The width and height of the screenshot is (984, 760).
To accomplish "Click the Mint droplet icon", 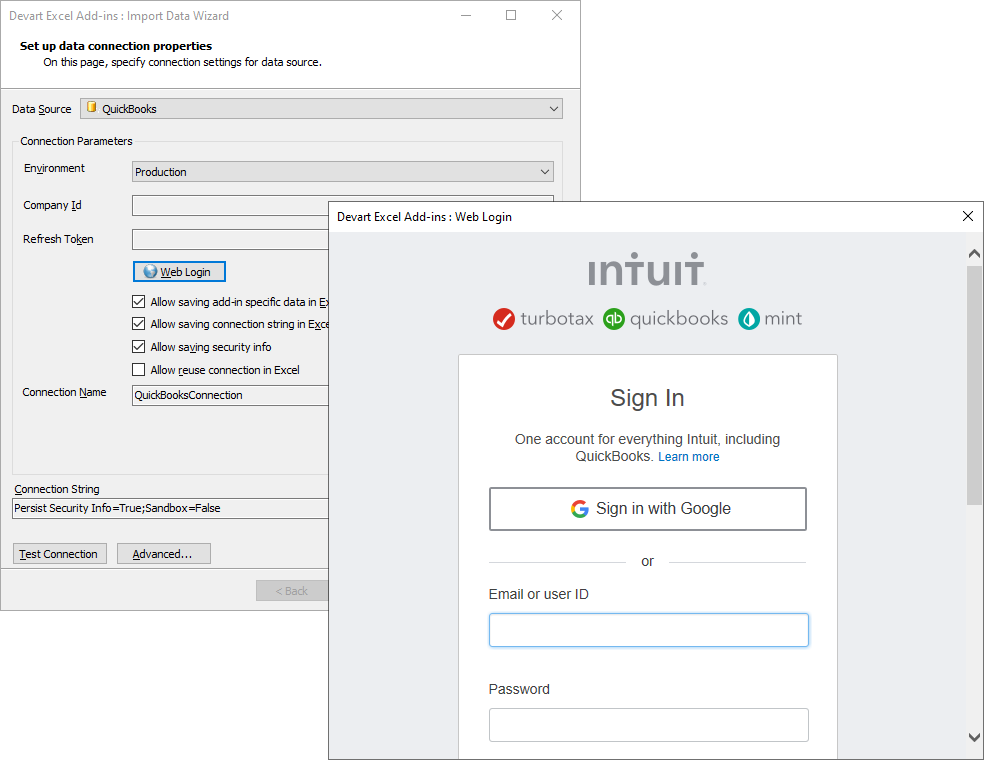I will [749, 319].
